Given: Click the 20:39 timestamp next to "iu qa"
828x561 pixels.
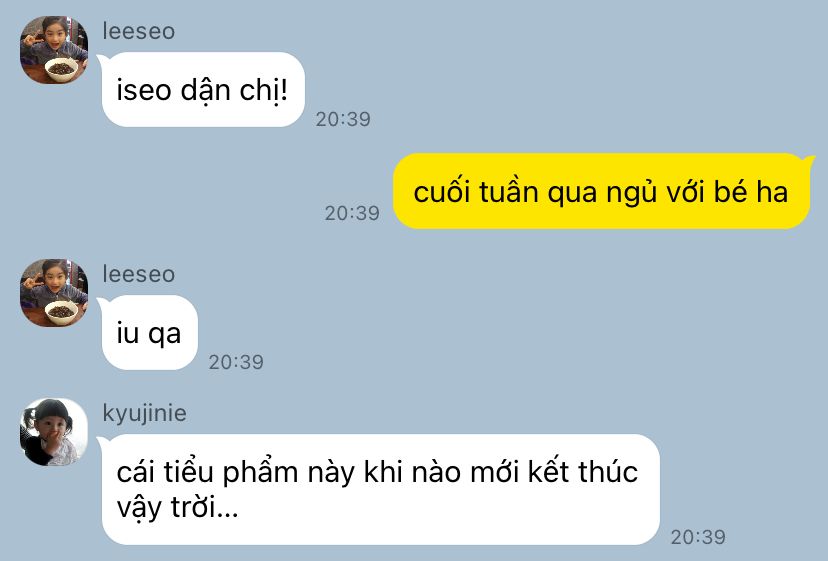Looking at the screenshot, I should coord(236,362).
